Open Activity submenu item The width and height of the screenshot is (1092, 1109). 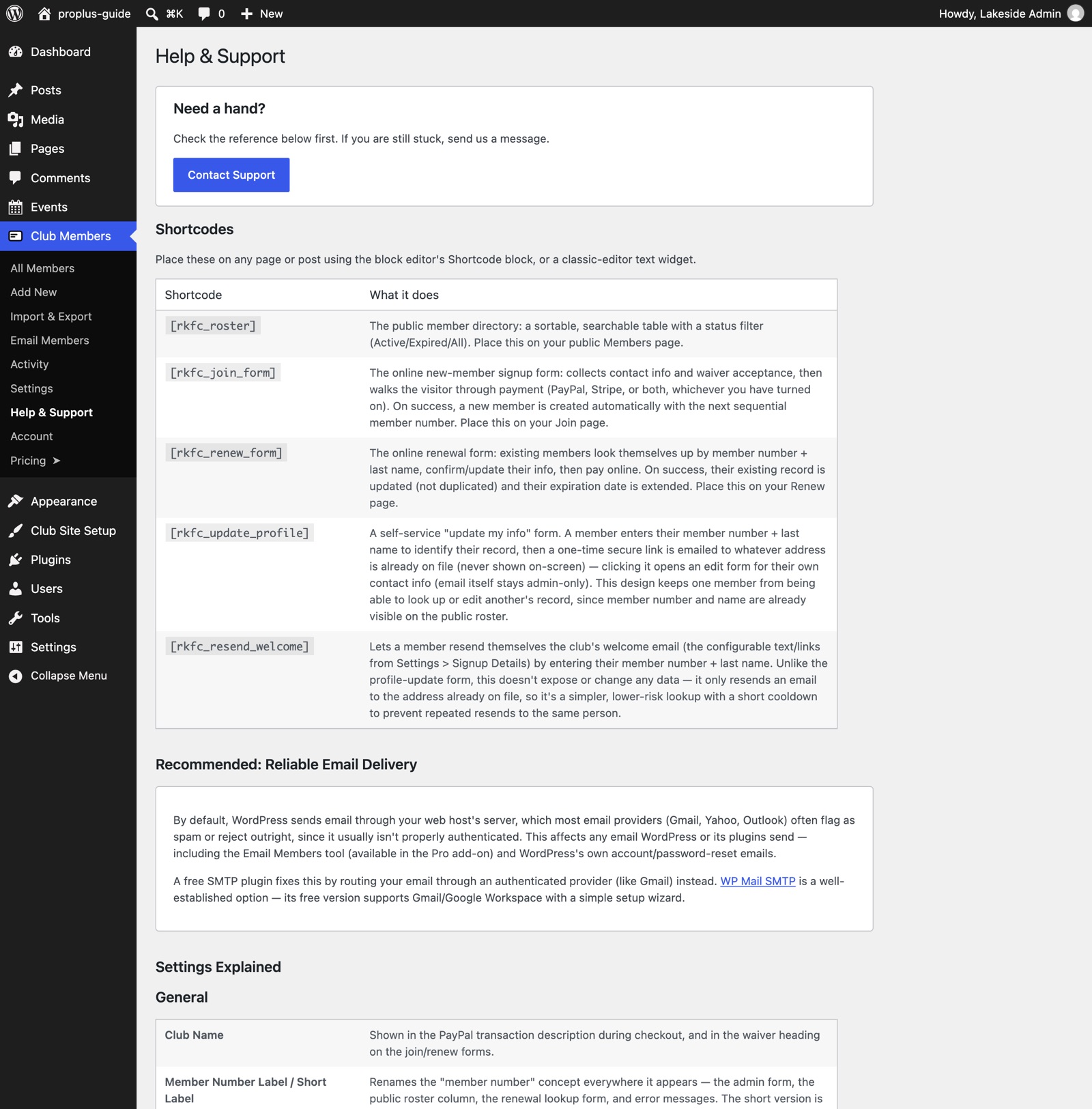coord(29,364)
